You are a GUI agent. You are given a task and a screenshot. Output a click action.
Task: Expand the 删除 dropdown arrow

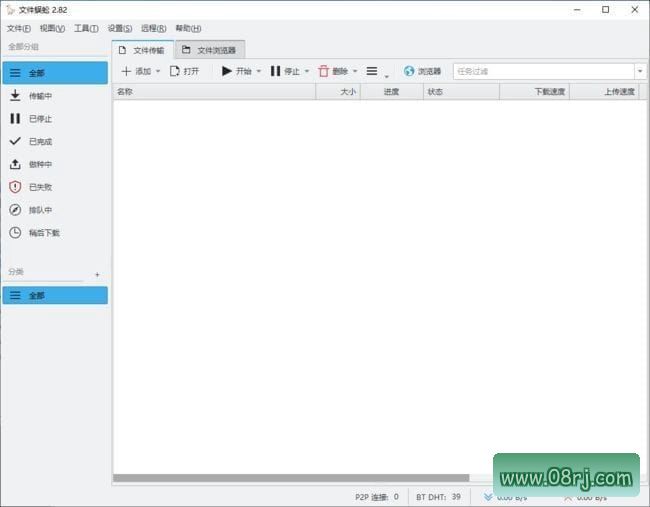pyautogui.click(x=355, y=71)
